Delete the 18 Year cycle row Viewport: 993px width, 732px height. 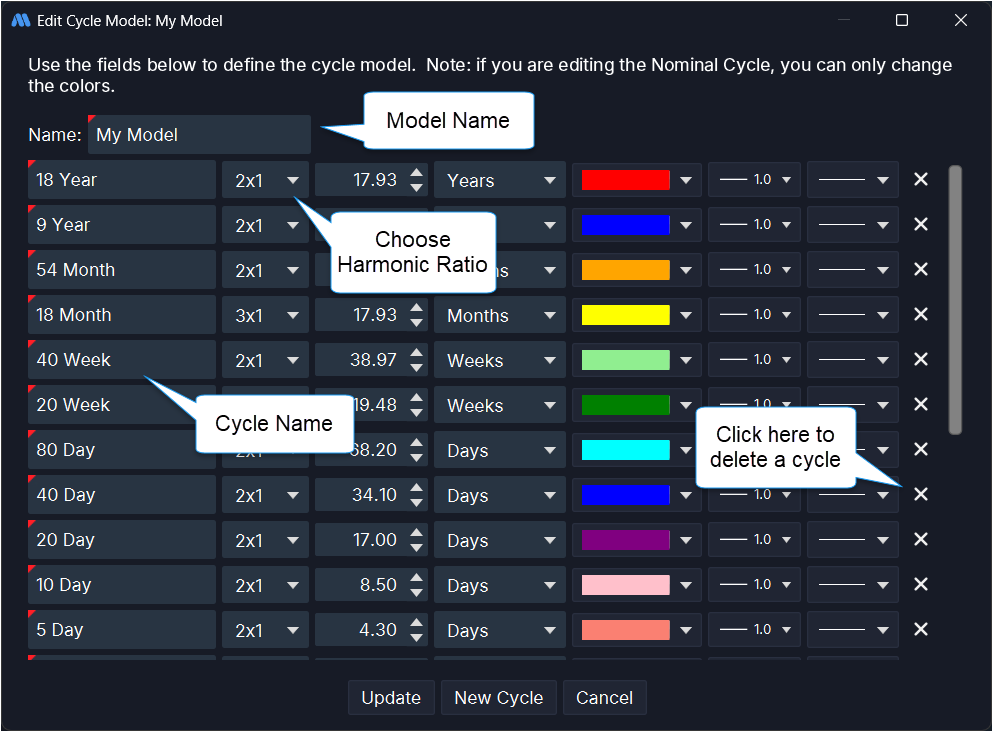click(x=921, y=180)
